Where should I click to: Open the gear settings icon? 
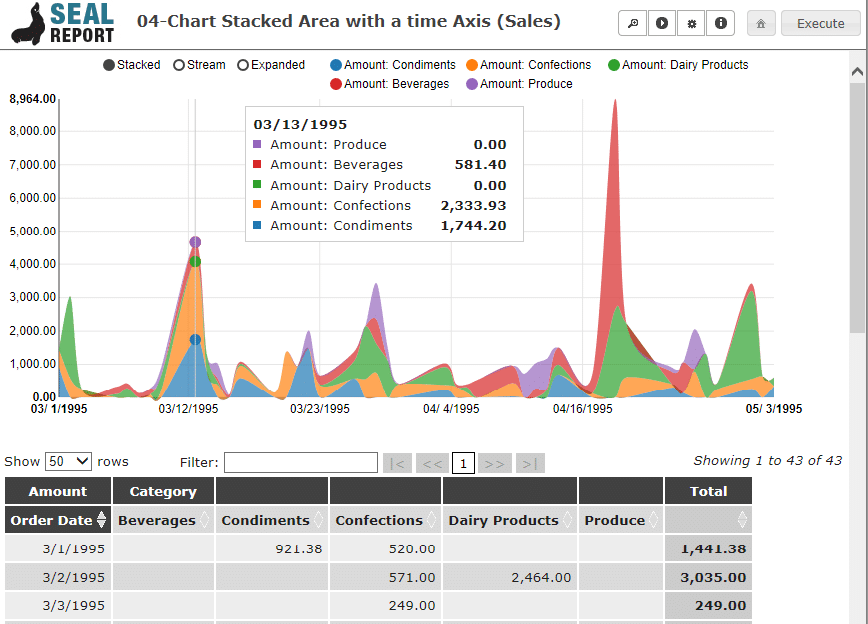(x=690, y=24)
